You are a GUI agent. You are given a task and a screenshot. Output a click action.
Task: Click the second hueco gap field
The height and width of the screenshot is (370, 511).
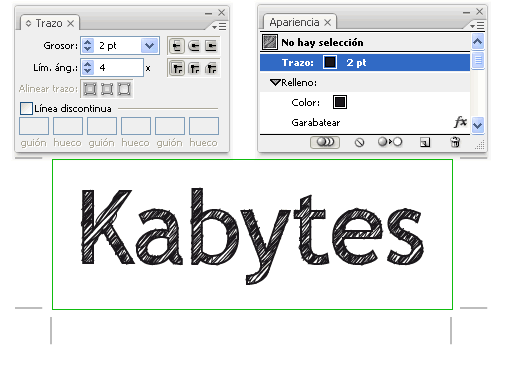point(136,126)
